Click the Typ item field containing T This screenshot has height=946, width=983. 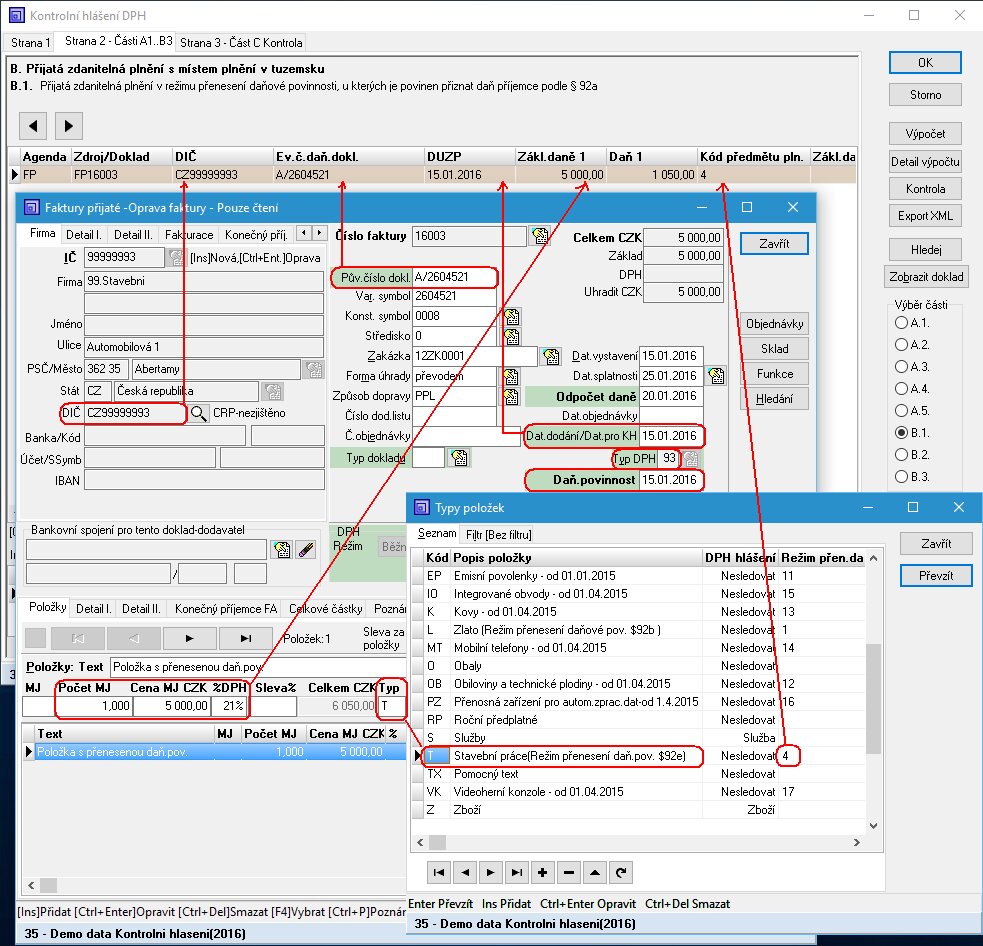coord(391,706)
